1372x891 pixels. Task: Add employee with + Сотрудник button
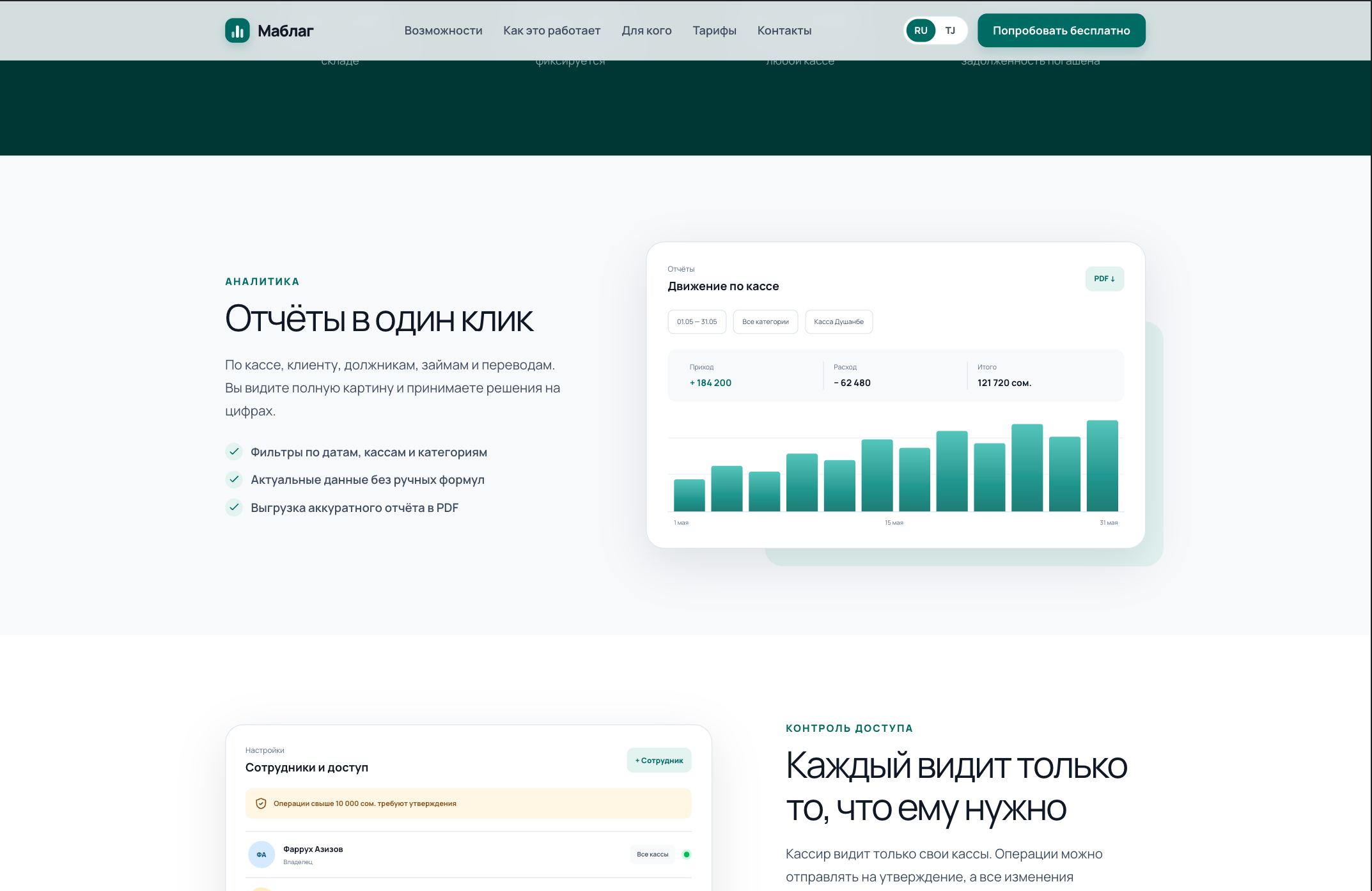659,761
